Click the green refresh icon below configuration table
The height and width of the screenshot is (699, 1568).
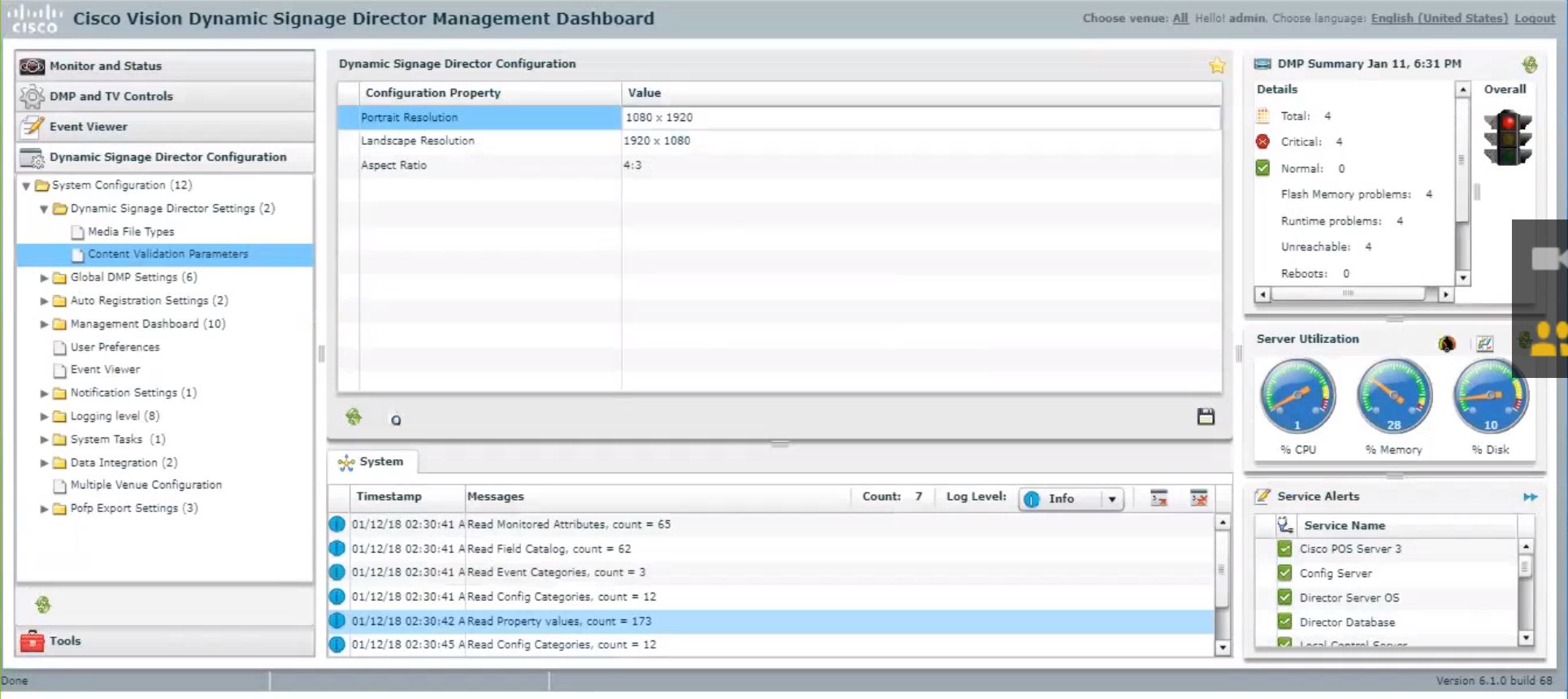click(x=354, y=417)
